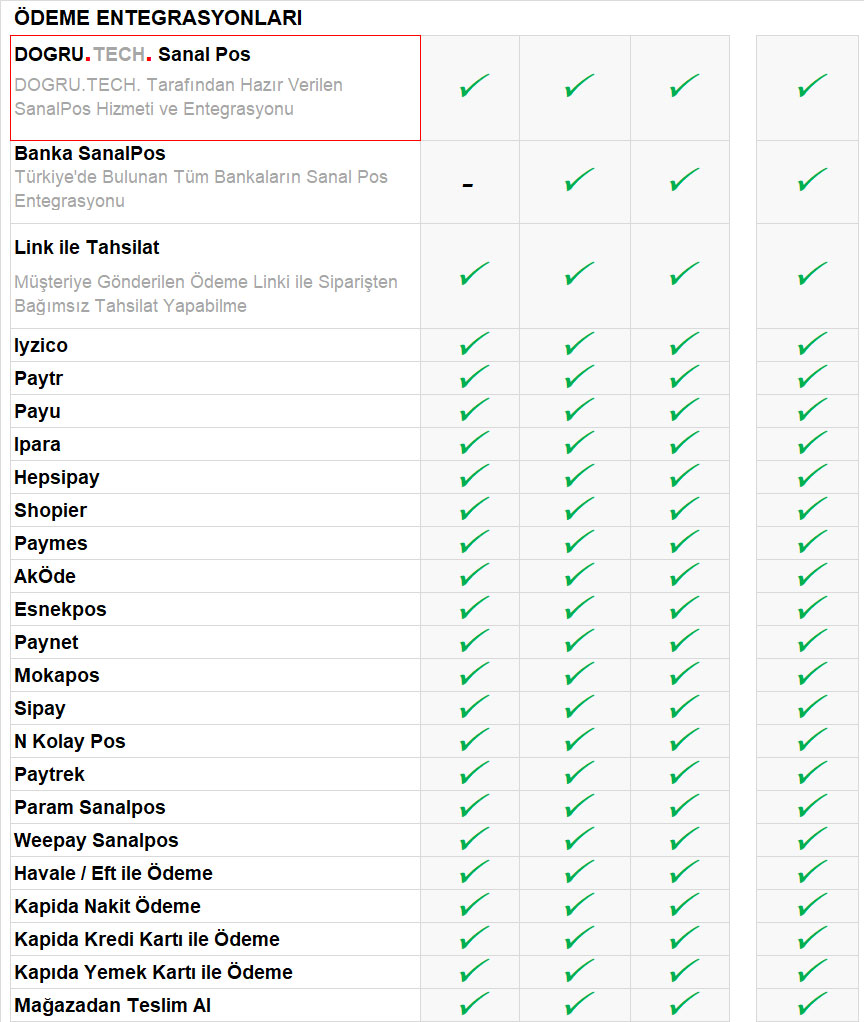Click the N Kolay Pos row label
Viewport: 864px width, 1022px height.
[x=70, y=741]
